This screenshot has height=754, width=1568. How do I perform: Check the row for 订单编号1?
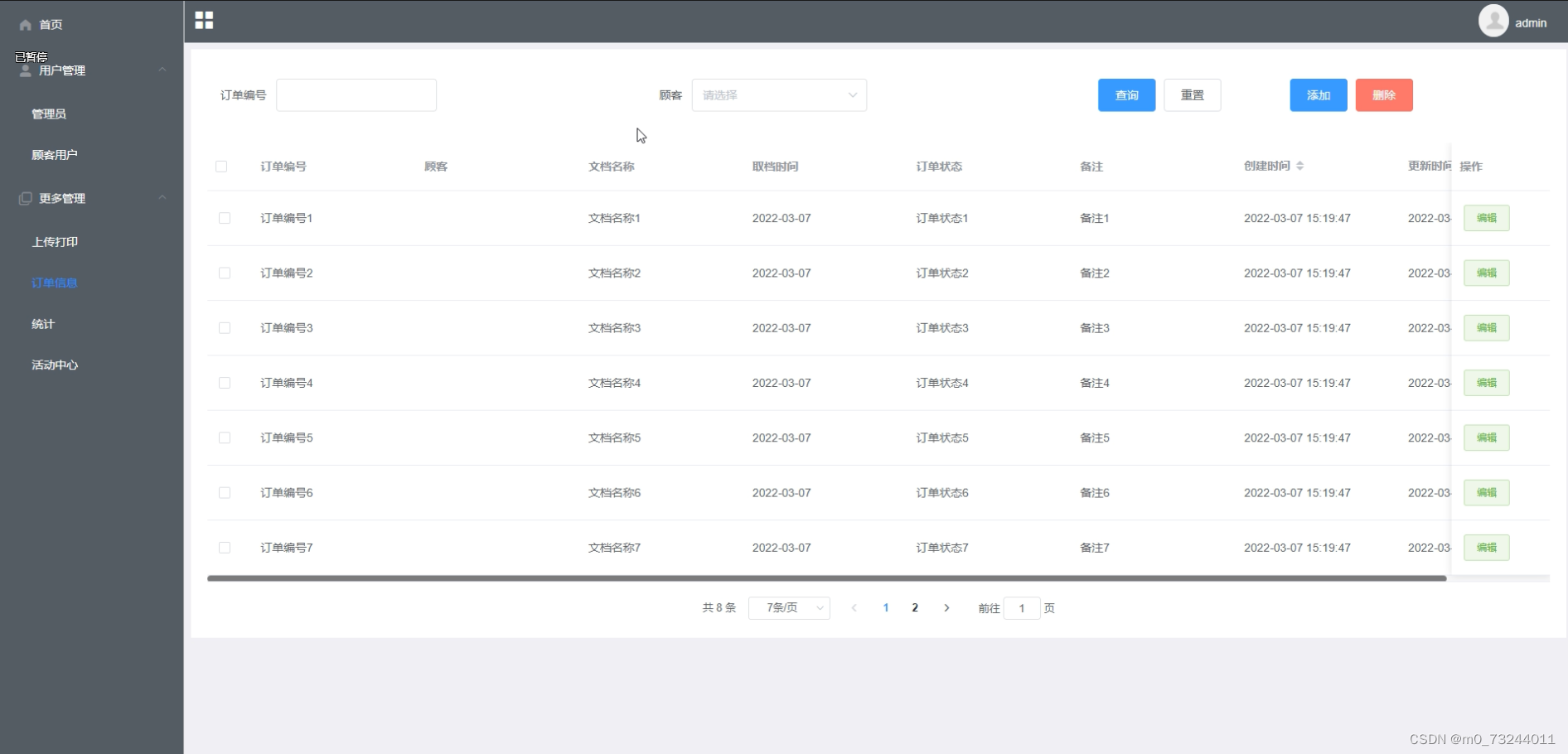[x=225, y=218]
